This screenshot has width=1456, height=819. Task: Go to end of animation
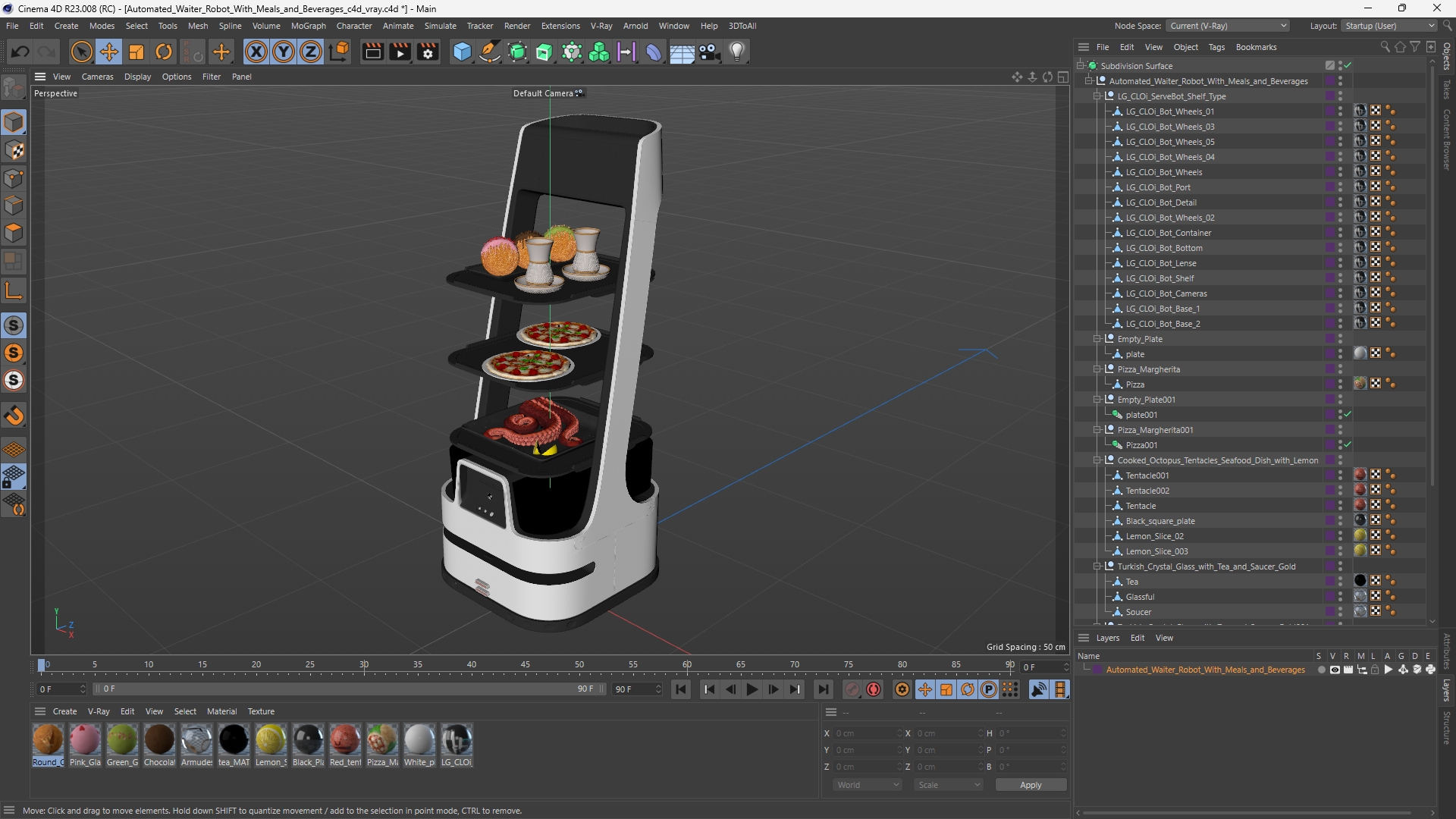point(824,689)
